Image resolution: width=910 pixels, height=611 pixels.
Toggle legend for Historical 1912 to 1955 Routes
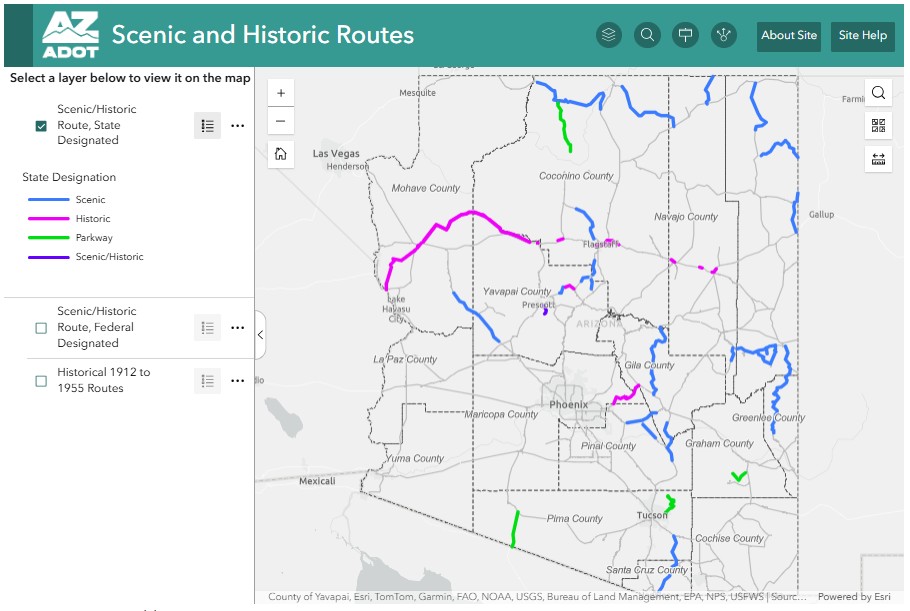click(207, 381)
